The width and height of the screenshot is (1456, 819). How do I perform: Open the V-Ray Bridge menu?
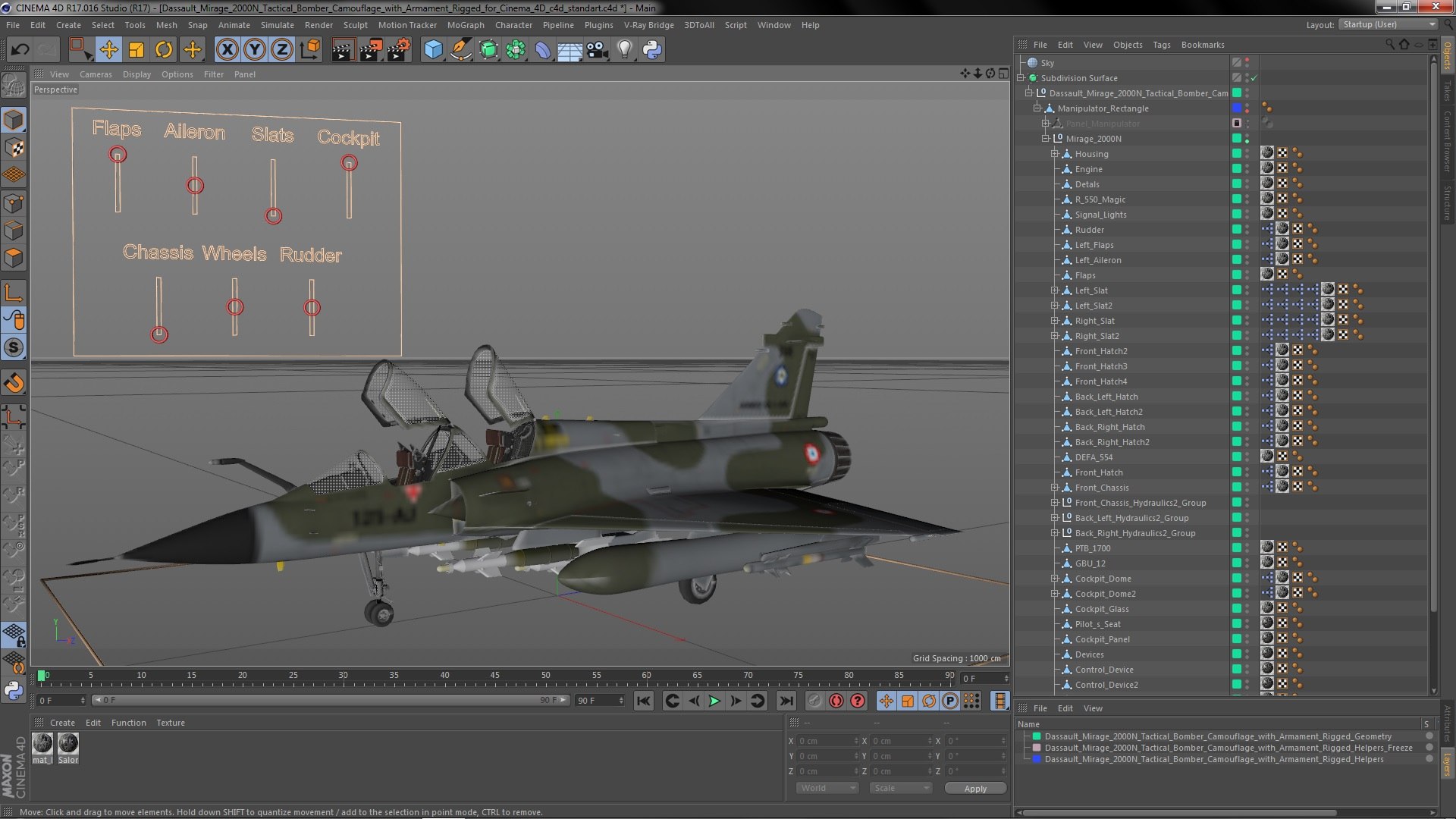click(x=648, y=25)
